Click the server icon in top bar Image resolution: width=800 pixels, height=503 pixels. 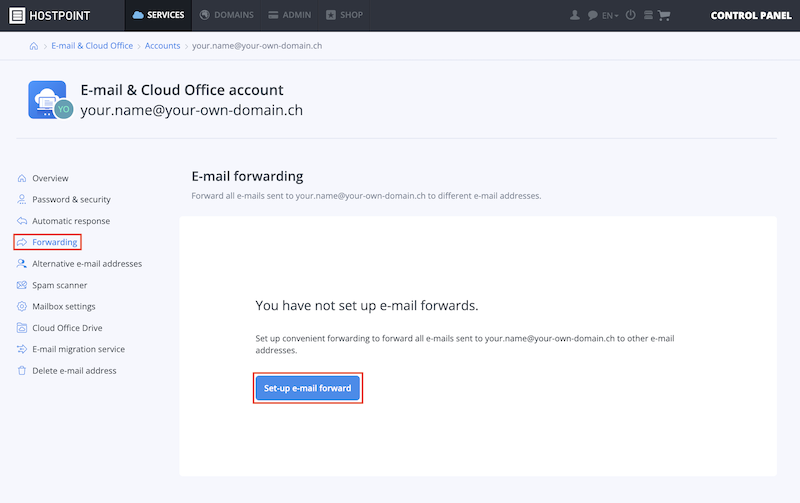point(648,15)
